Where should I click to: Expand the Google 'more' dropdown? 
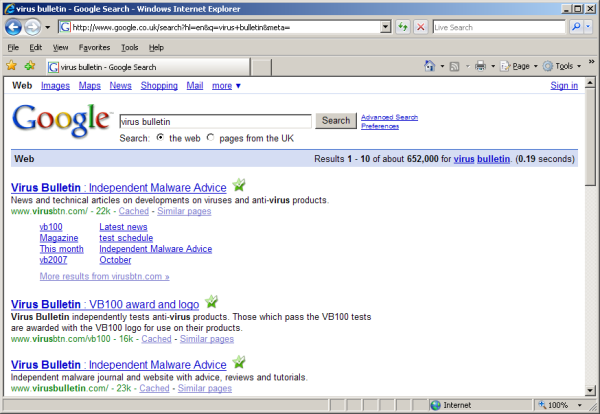tap(227, 86)
